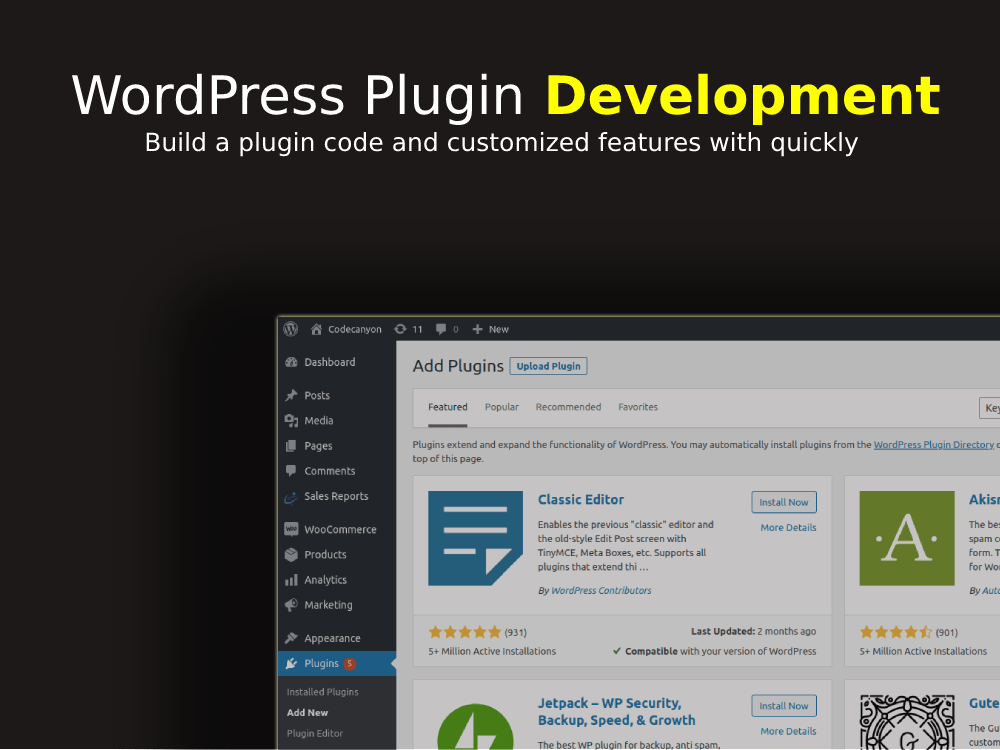Switch to the Favorites tab
1000x750 pixels.
pyautogui.click(x=638, y=407)
